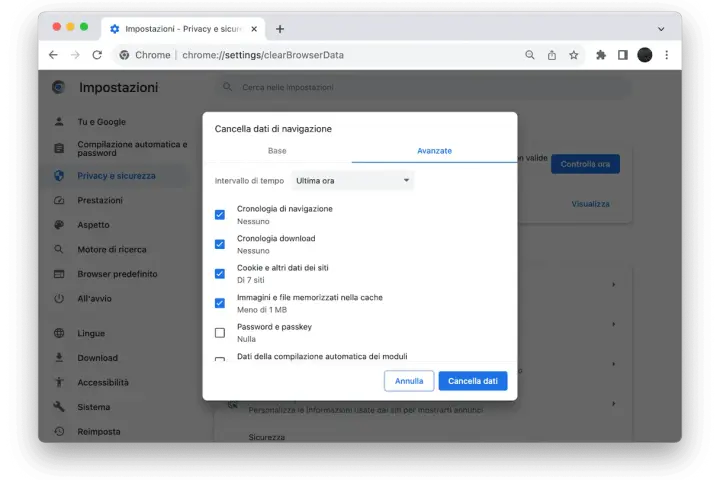Uncheck Cronologia di navigazione checkbox
The image size is (720, 480).
(220, 215)
